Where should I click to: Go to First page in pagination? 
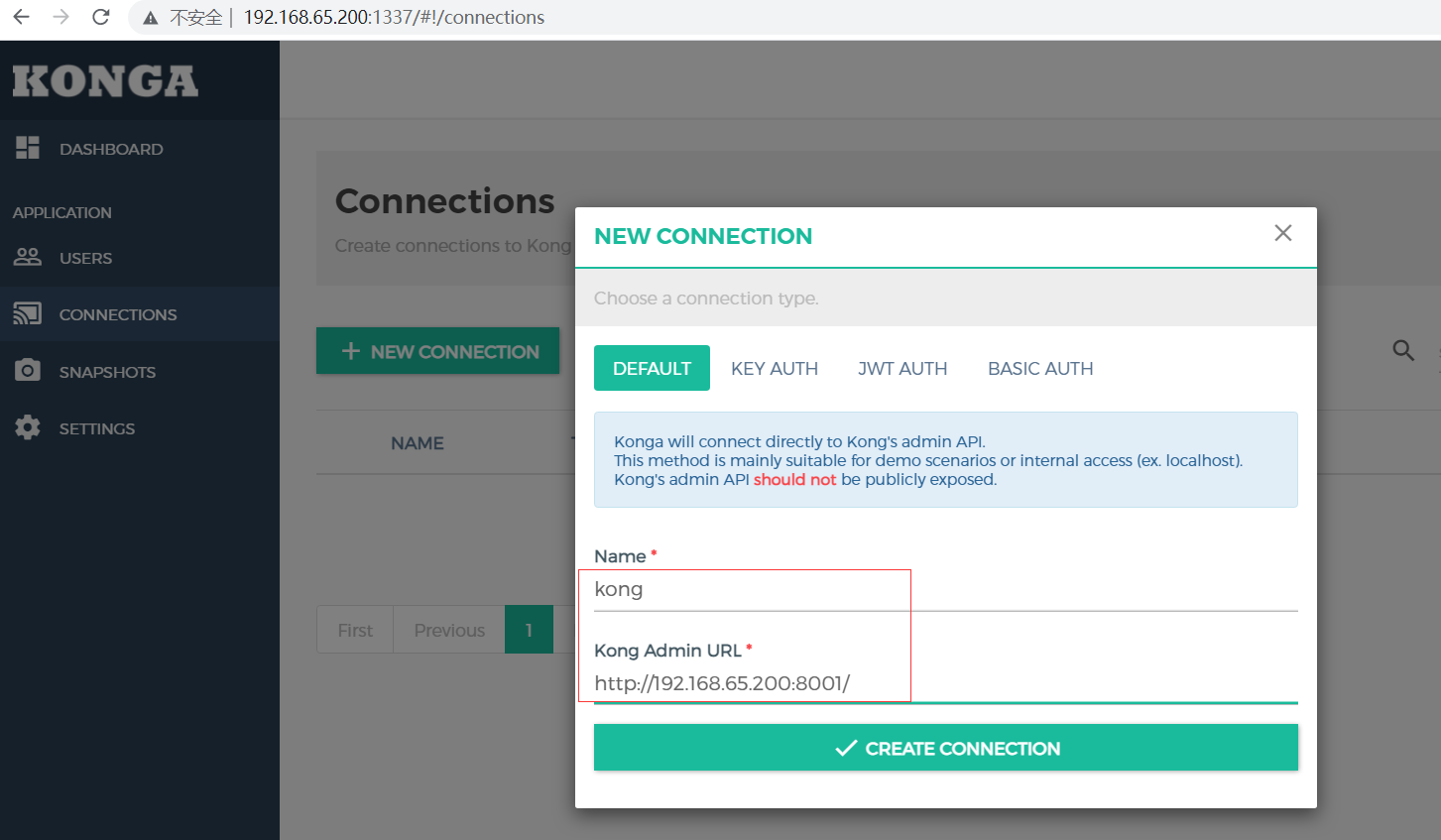(355, 630)
